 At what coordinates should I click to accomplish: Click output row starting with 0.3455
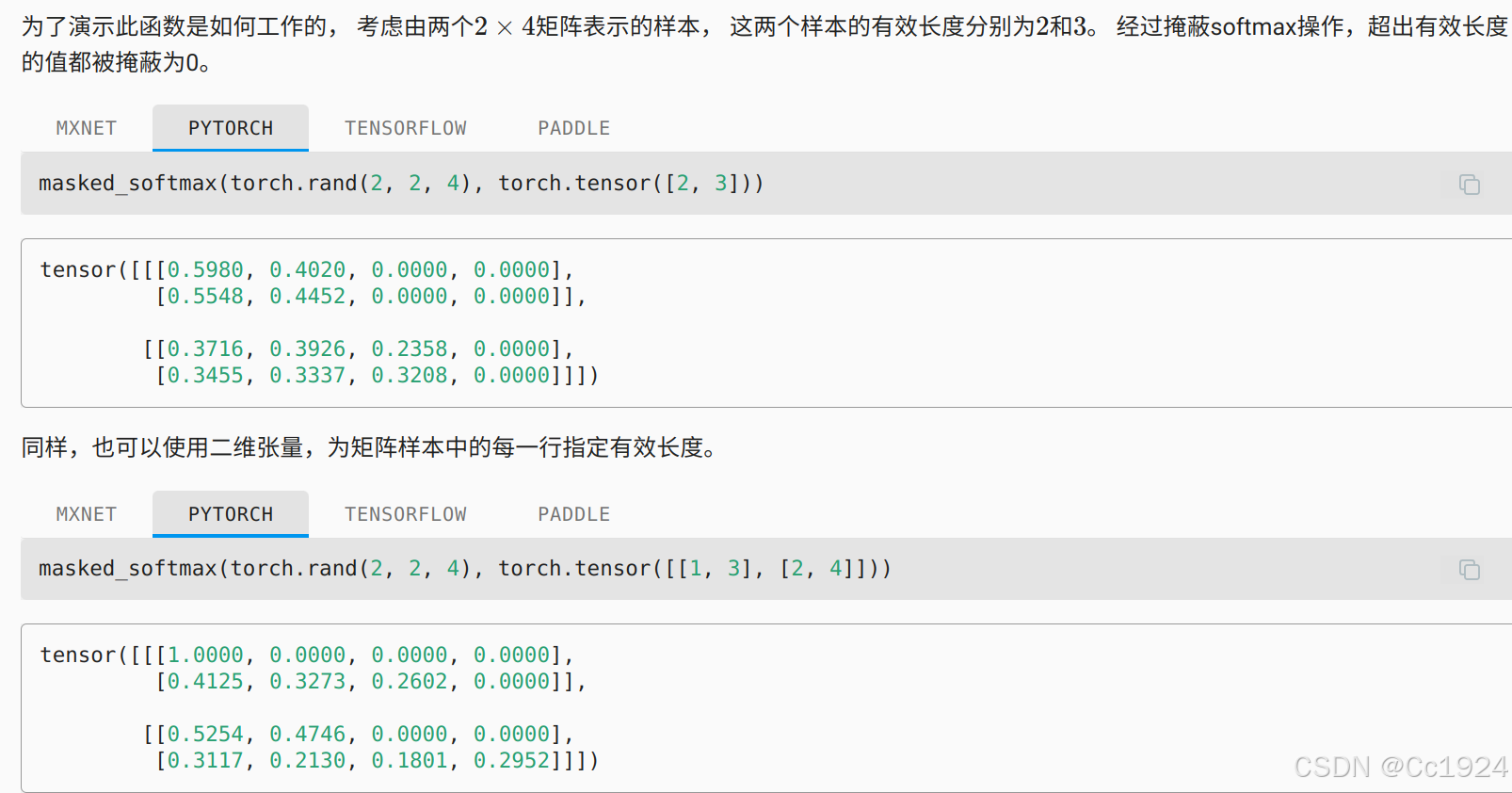(x=377, y=376)
